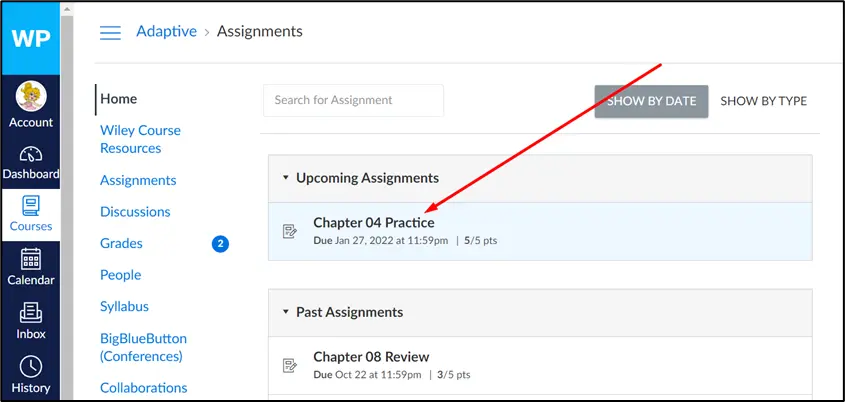
Task: Open the hamburger navigation menu icon
Action: tap(110, 32)
